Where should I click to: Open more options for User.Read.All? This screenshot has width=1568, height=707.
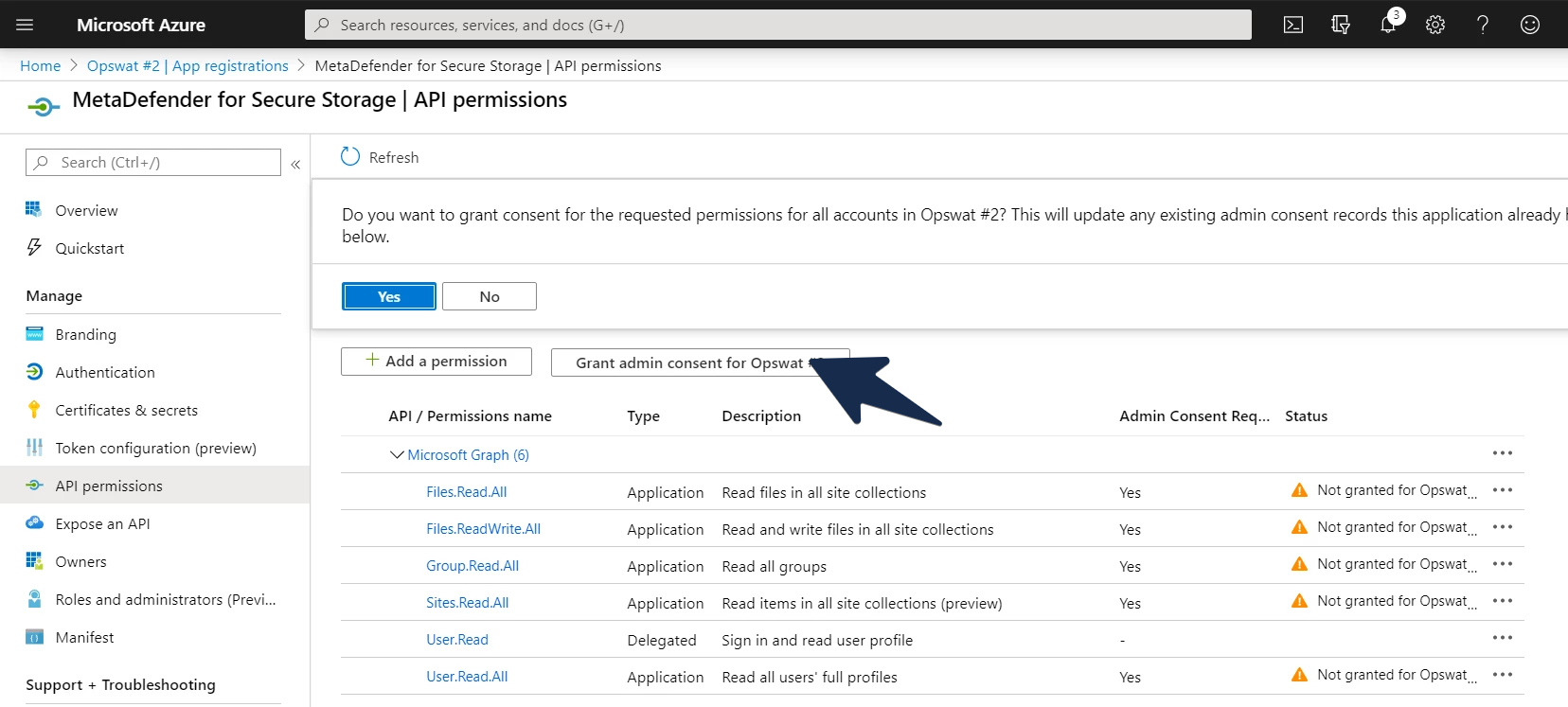[1503, 675]
